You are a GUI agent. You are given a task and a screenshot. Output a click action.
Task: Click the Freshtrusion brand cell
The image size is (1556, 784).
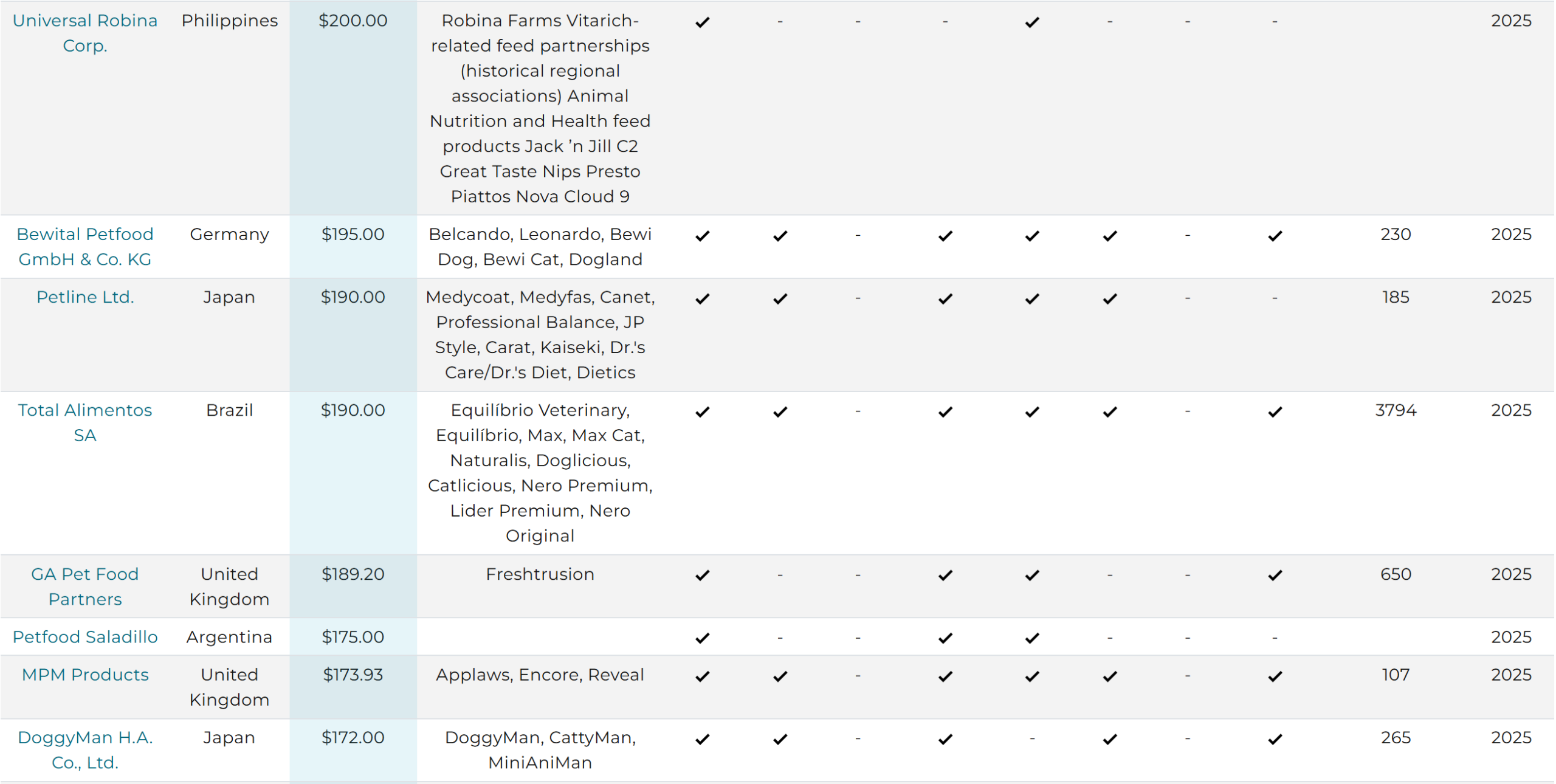pyautogui.click(x=540, y=574)
